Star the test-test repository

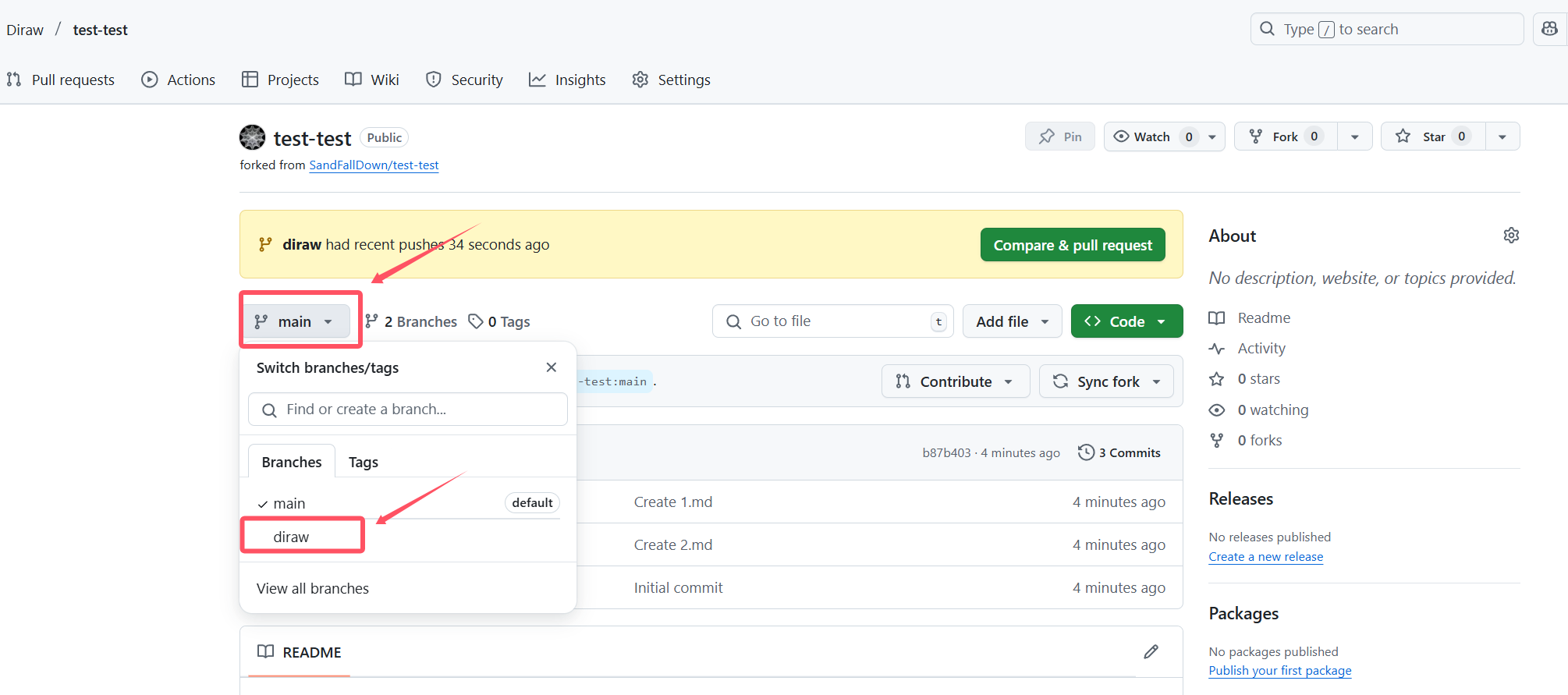point(1433,137)
